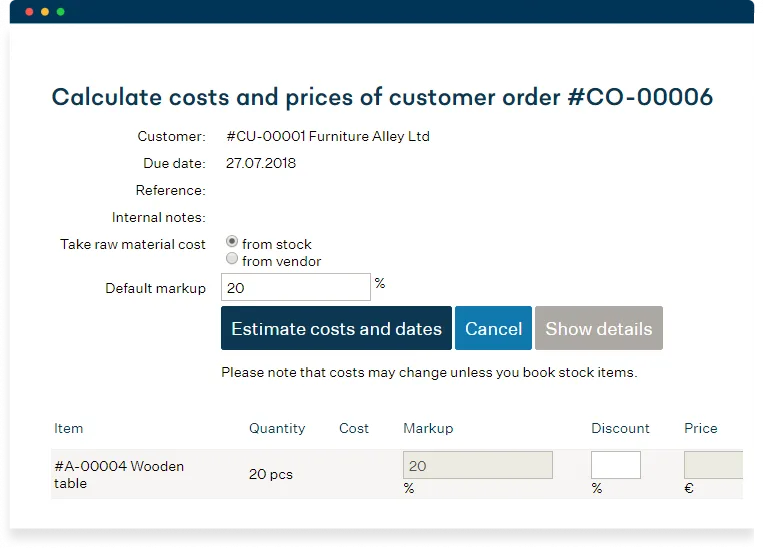Click the green maximize window dot
Image resolution: width=763 pixels, height=548 pixels.
pos(60,12)
